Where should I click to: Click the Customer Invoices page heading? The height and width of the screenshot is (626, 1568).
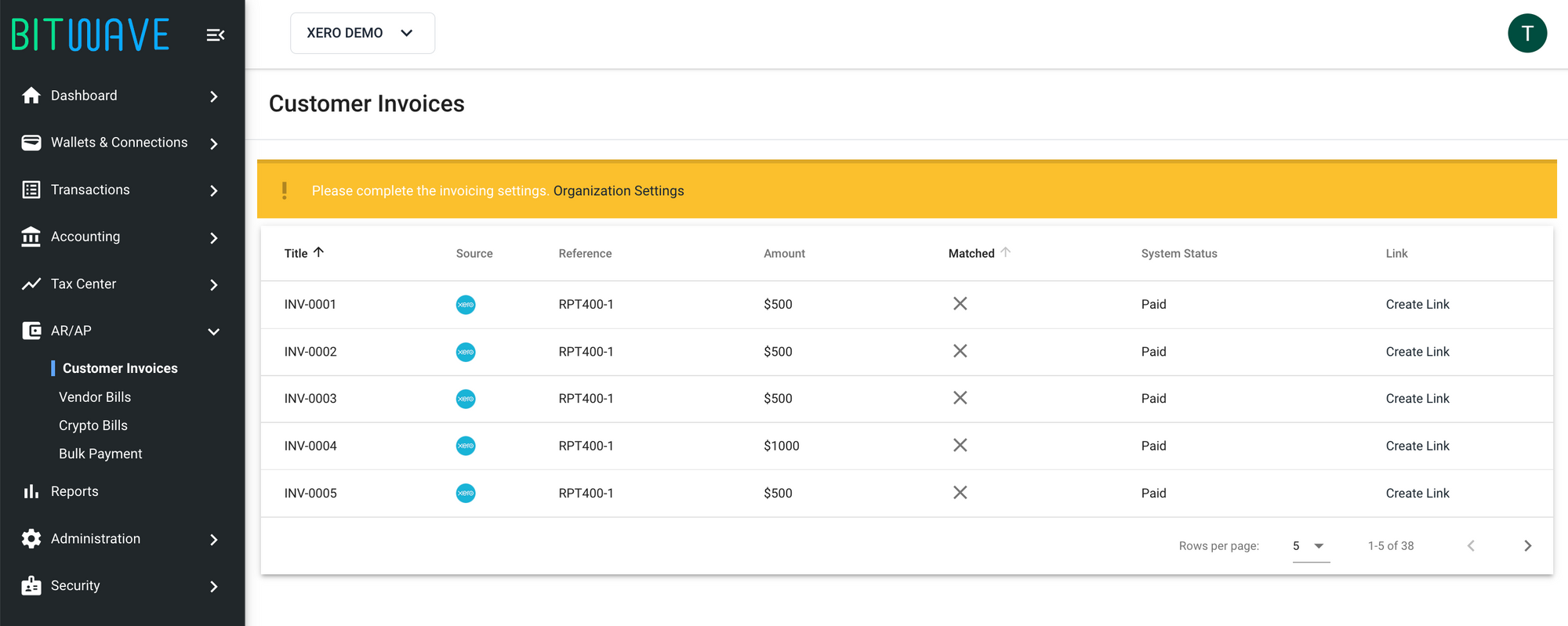click(x=366, y=103)
